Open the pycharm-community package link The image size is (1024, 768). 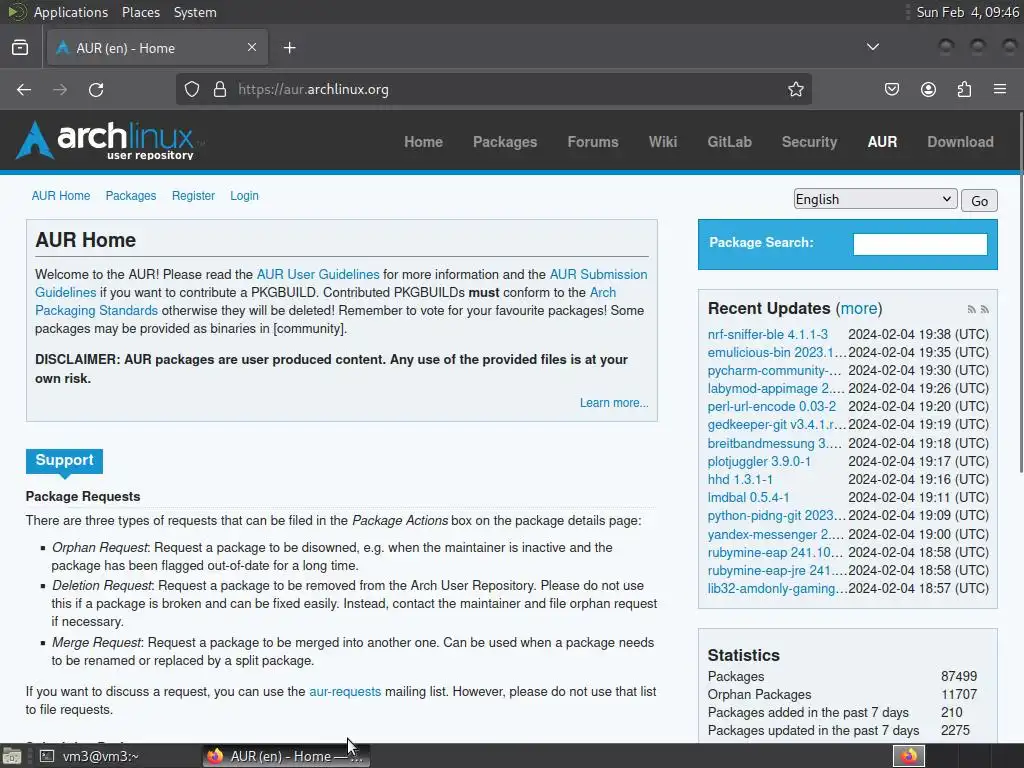775,370
